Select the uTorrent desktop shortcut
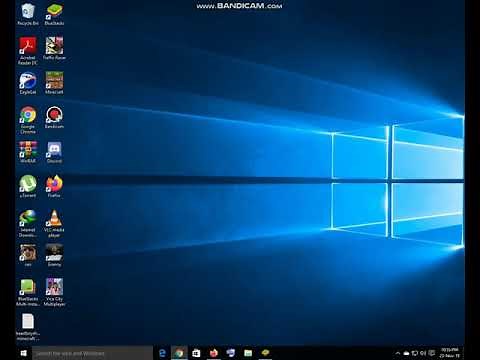The height and width of the screenshot is (360, 480). click(x=28, y=187)
